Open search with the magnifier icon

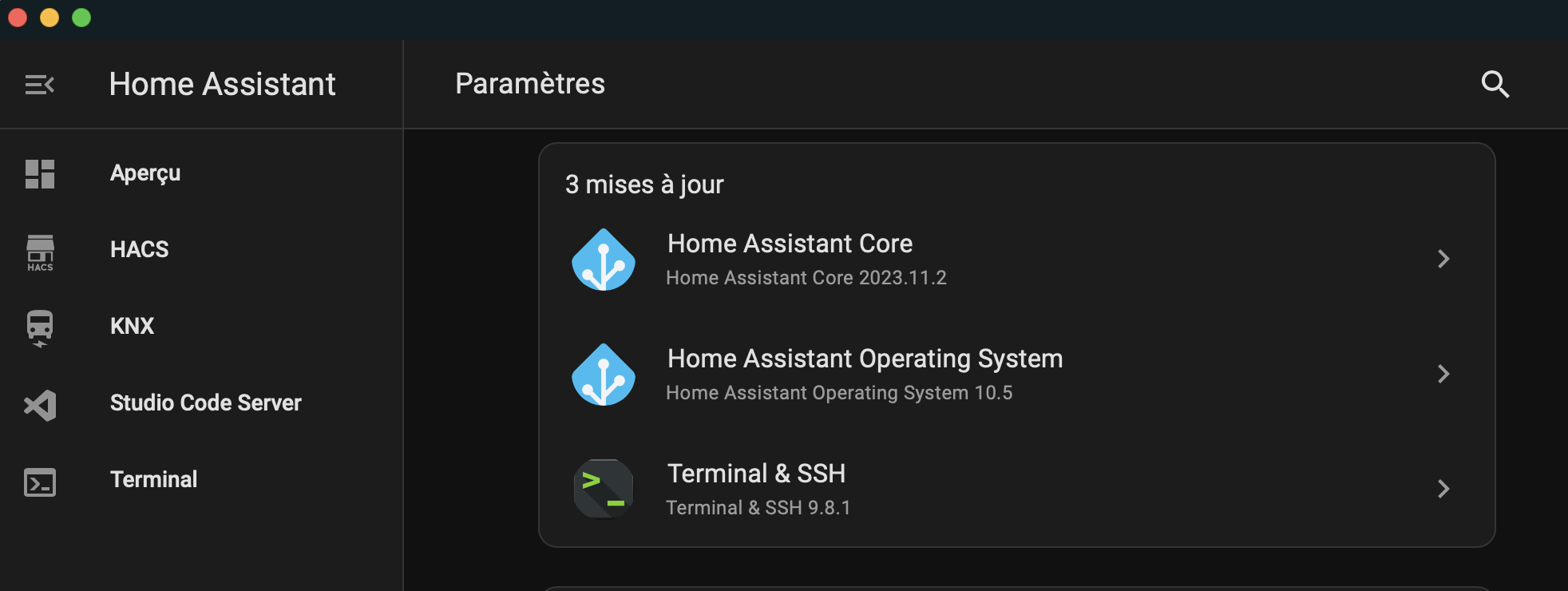1495,84
